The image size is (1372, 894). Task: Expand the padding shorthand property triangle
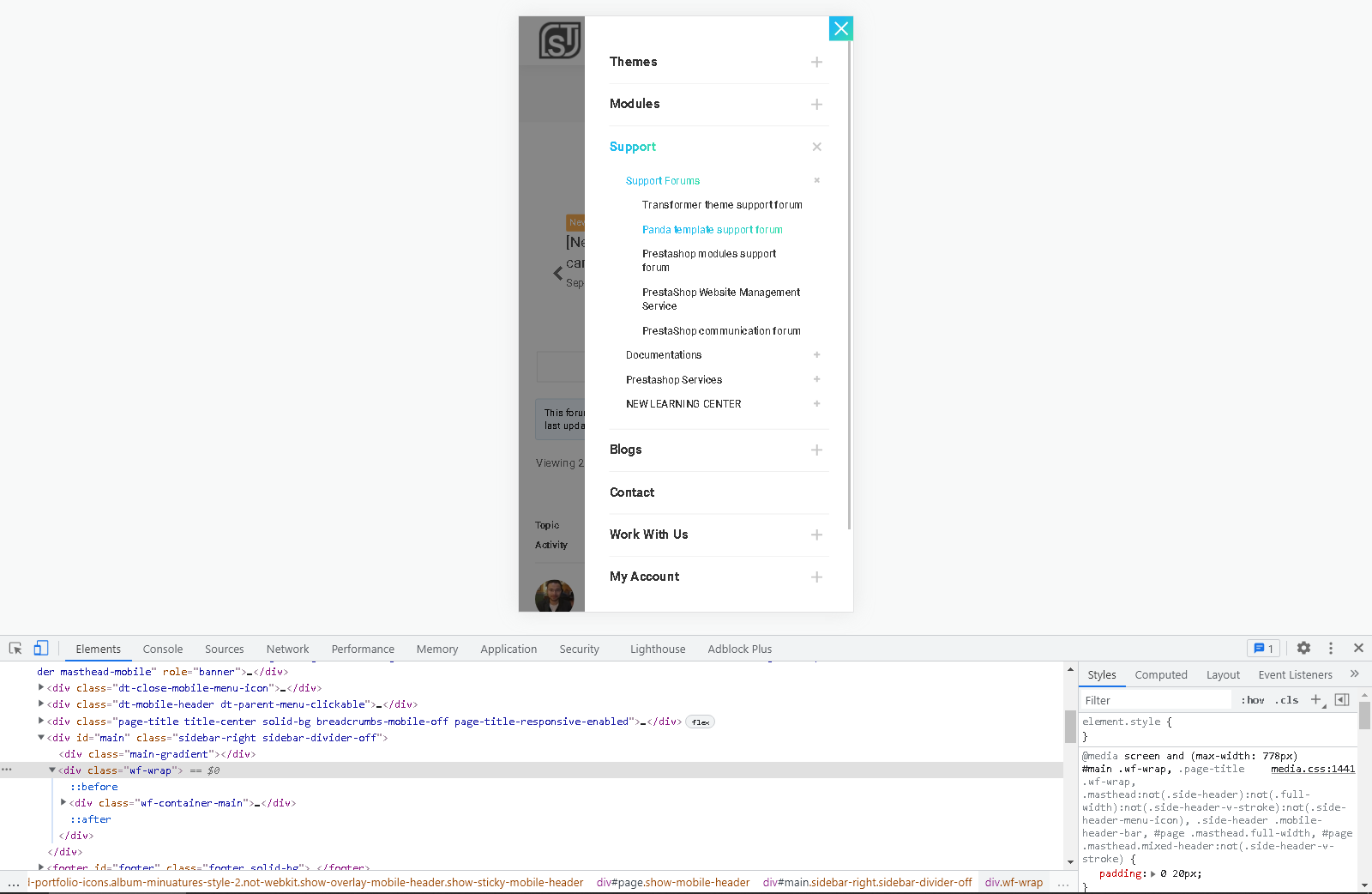(1153, 874)
